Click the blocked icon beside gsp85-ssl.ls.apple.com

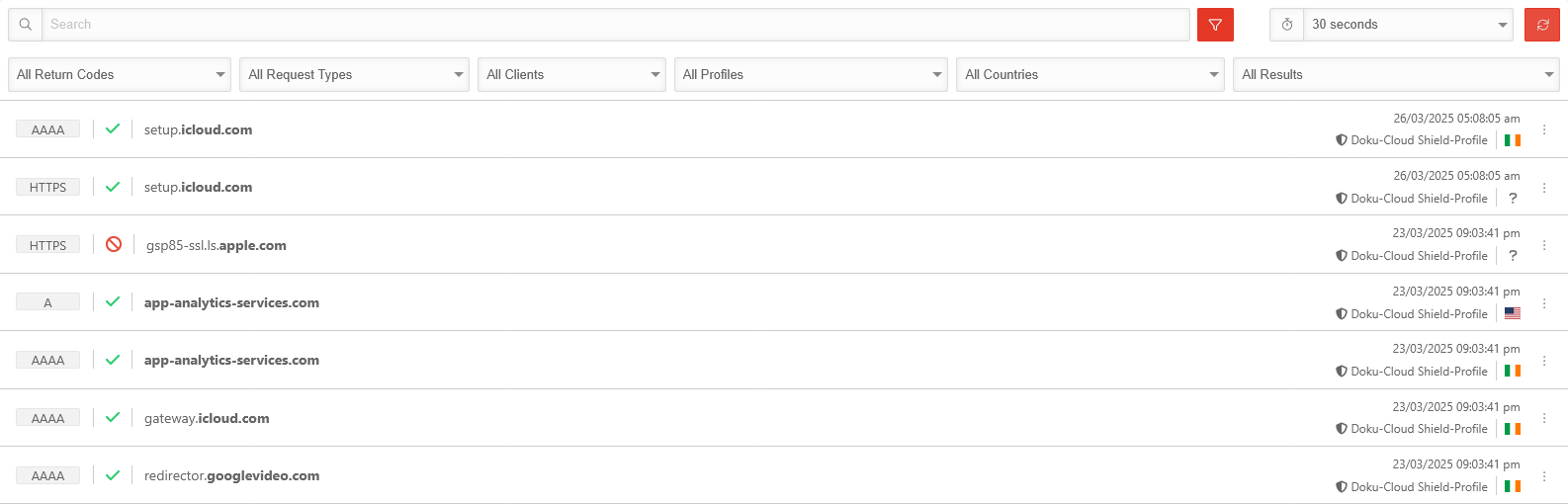click(x=114, y=244)
